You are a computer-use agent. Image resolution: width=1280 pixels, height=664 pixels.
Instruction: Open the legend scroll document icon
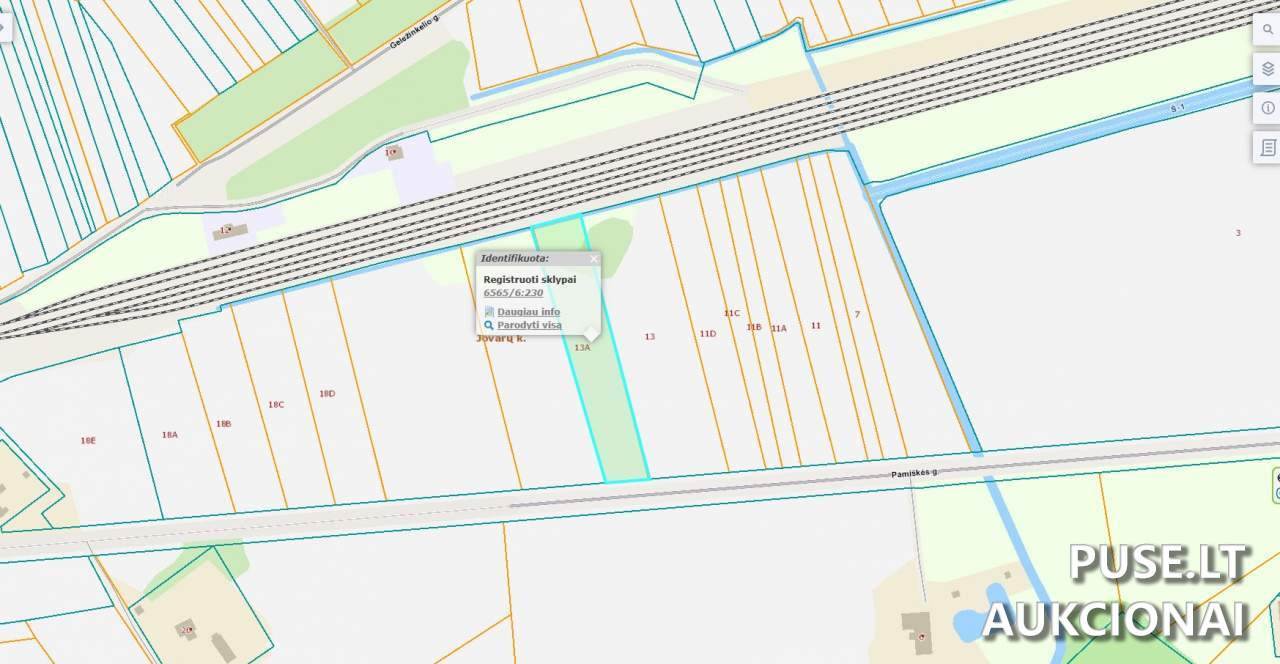click(1268, 148)
